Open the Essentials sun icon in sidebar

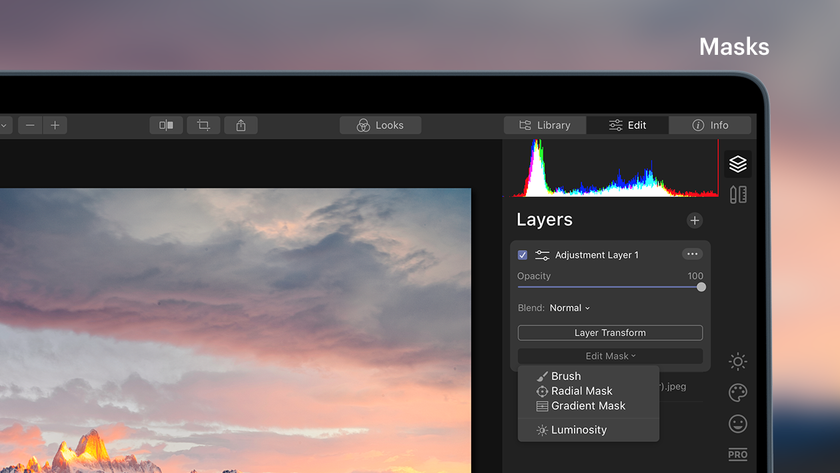tap(738, 362)
